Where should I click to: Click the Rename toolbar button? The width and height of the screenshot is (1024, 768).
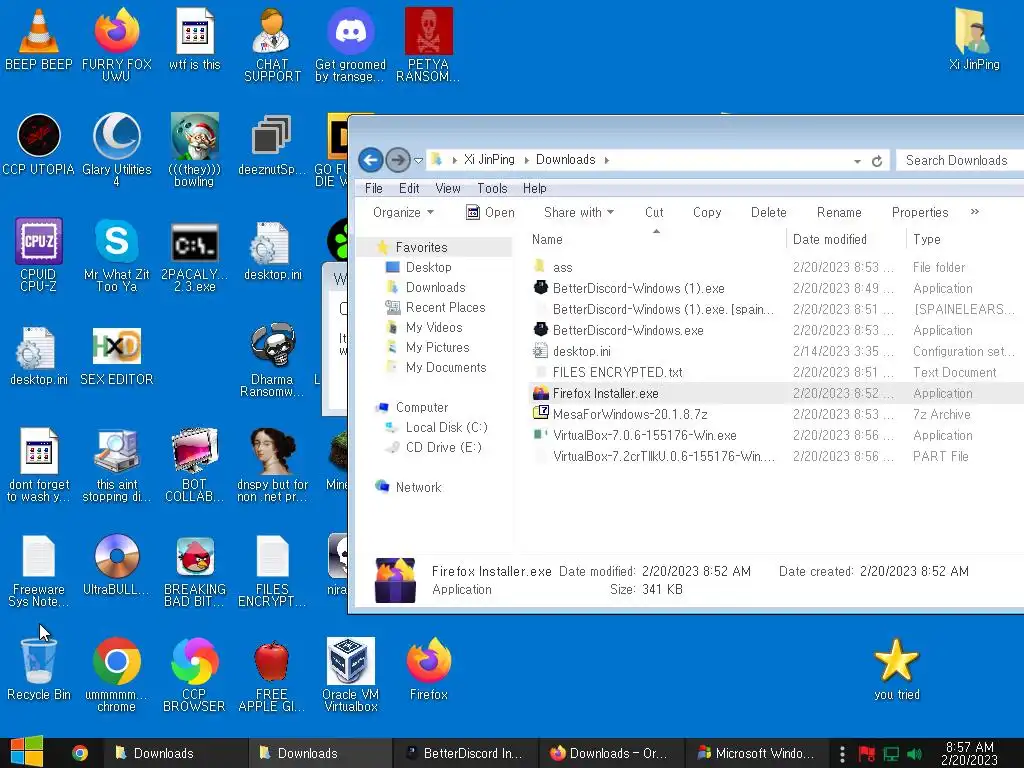[x=839, y=212]
